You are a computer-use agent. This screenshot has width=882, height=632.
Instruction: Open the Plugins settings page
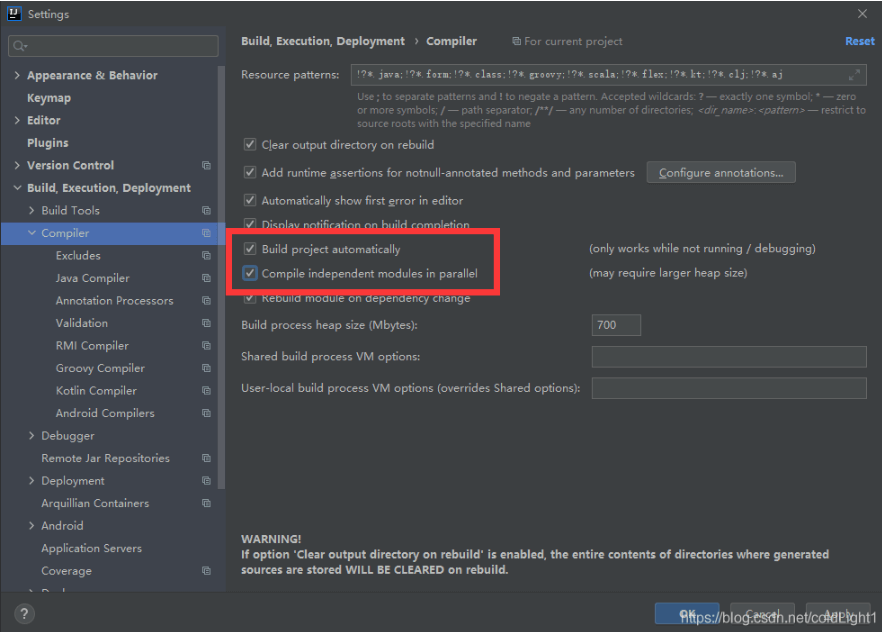tap(48, 143)
